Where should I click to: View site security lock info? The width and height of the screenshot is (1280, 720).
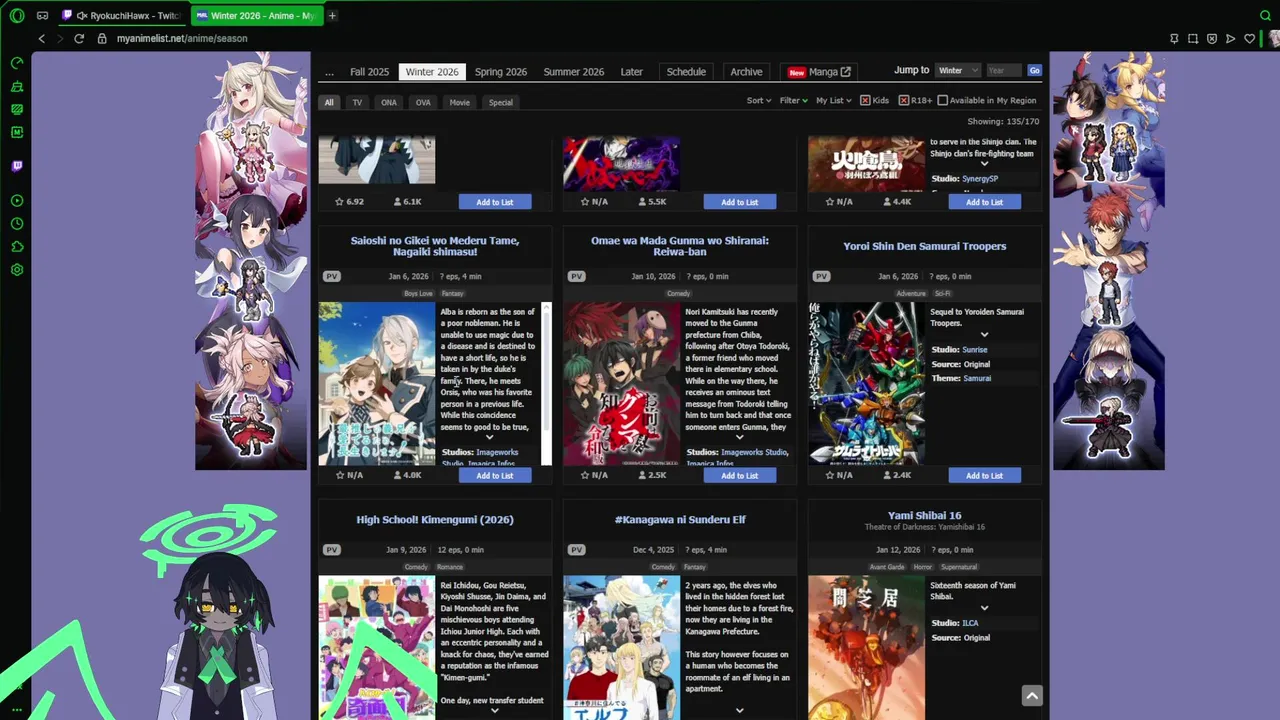point(102,38)
